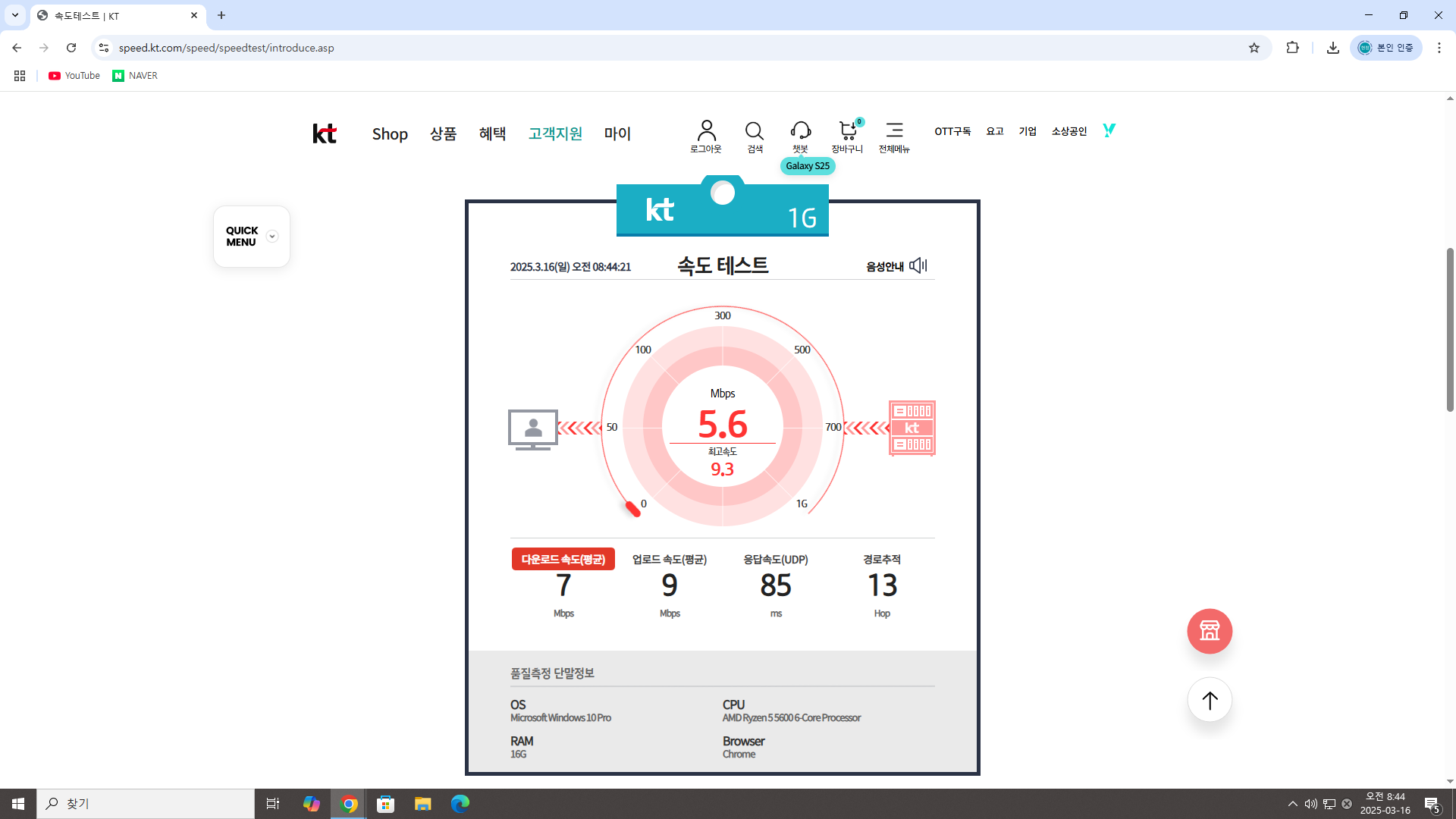Click 응답속도(UDP) label
This screenshot has height=819, width=1456.
[776, 560]
